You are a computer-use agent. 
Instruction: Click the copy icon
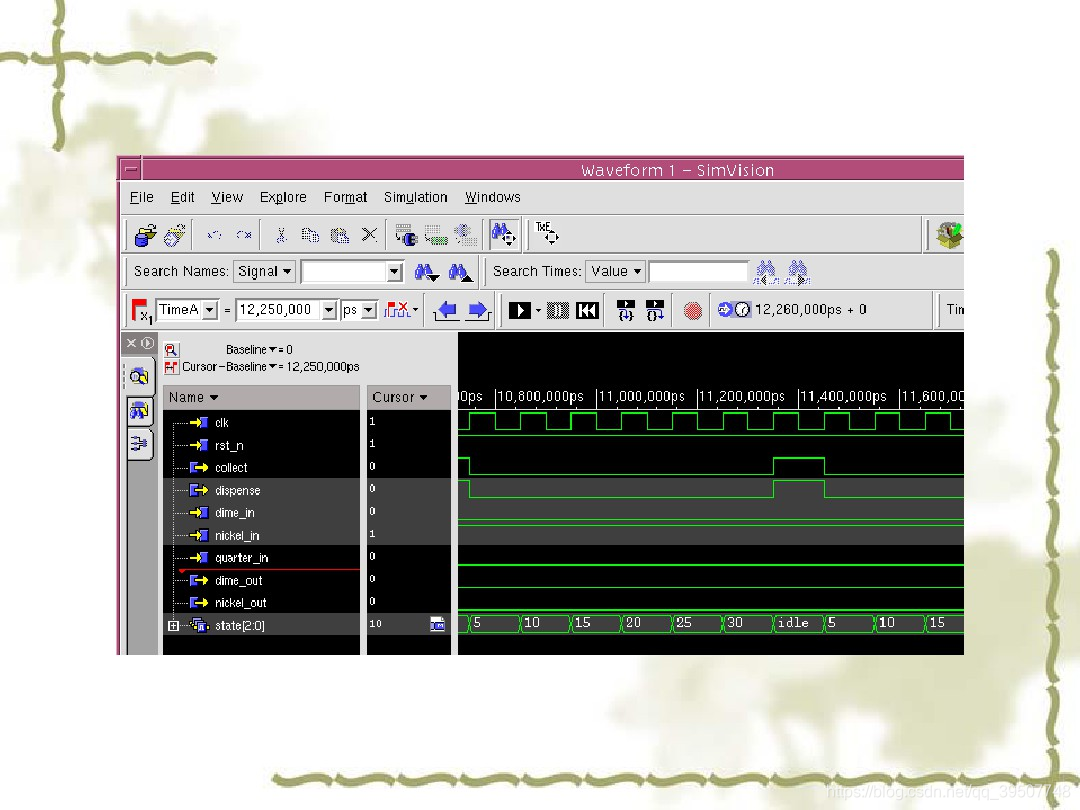(x=310, y=236)
